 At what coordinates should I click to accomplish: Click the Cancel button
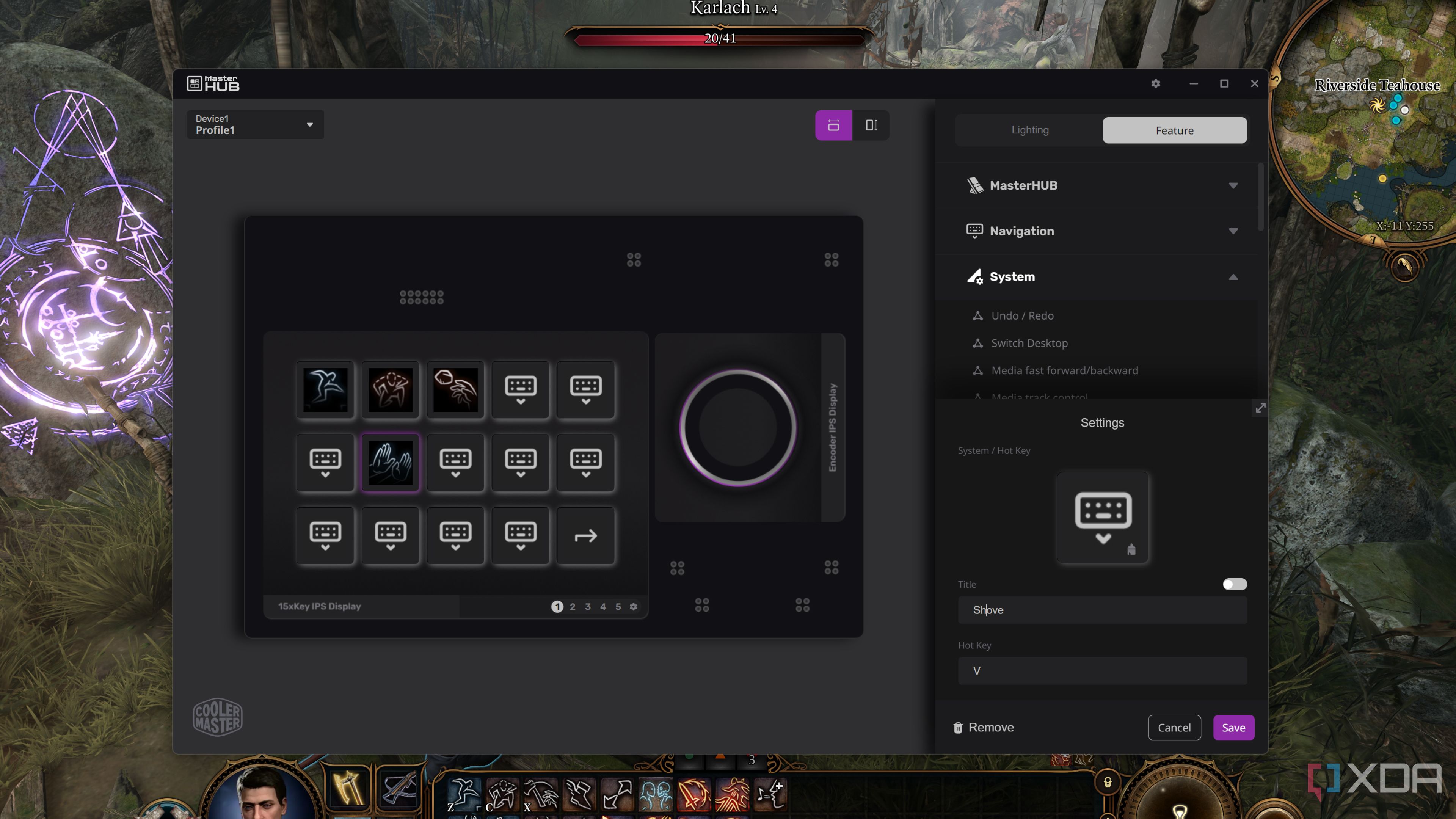point(1175,728)
